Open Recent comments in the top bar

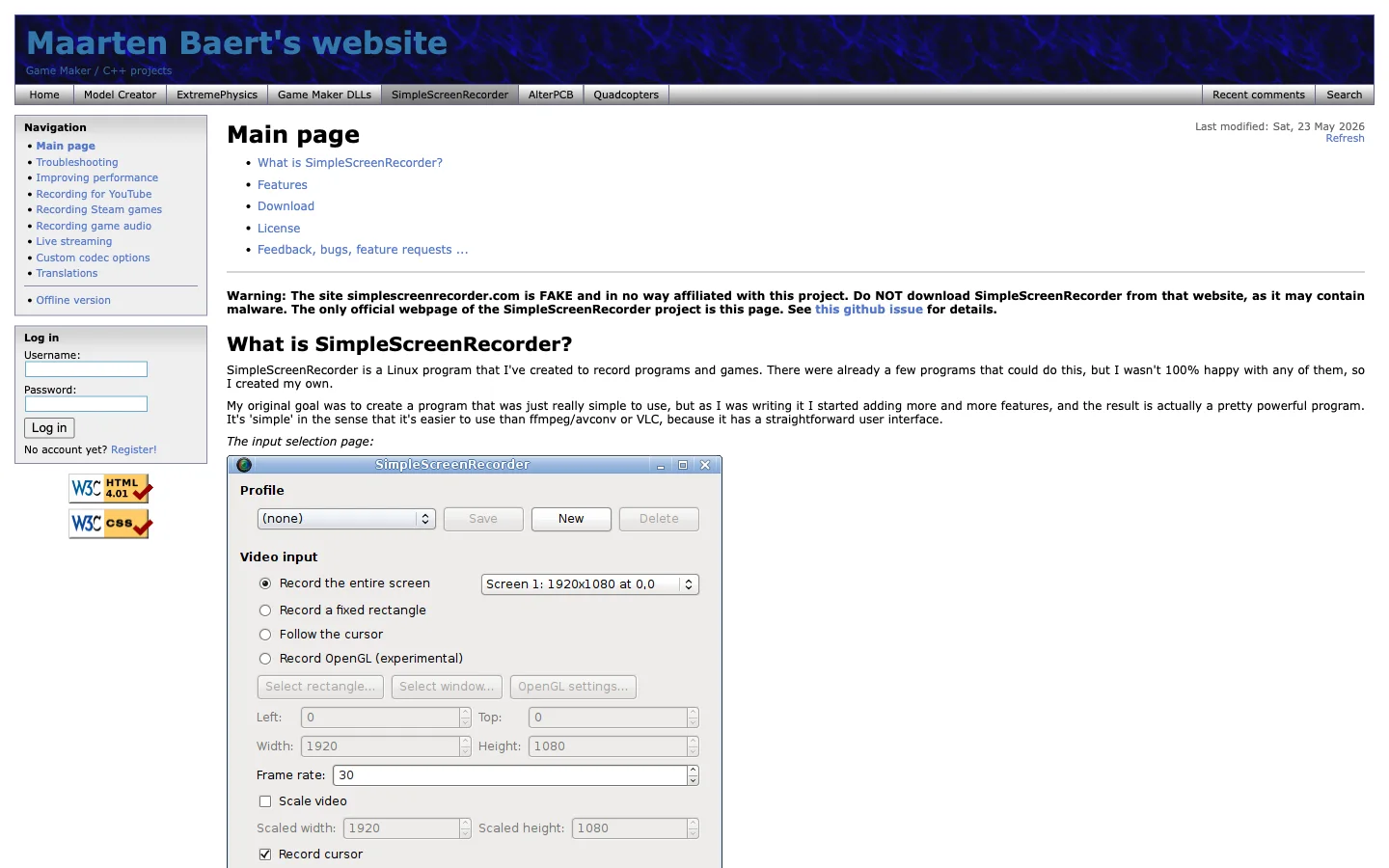click(x=1259, y=95)
